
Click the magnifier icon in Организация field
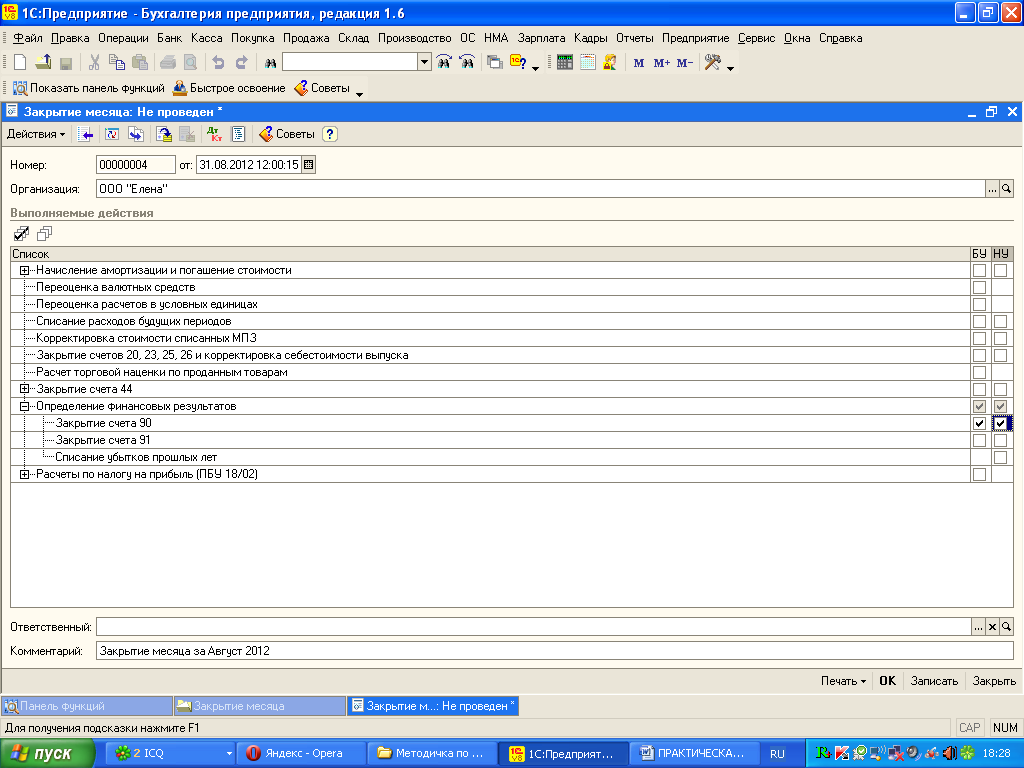[x=1006, y=189]
